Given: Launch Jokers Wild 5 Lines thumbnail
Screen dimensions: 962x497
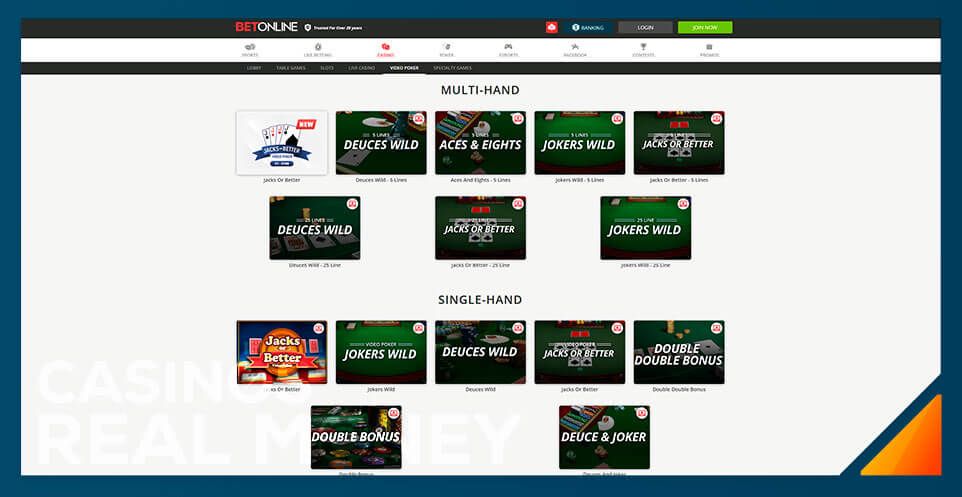Looking at the screenshot, I should click(x=580, y=143).
